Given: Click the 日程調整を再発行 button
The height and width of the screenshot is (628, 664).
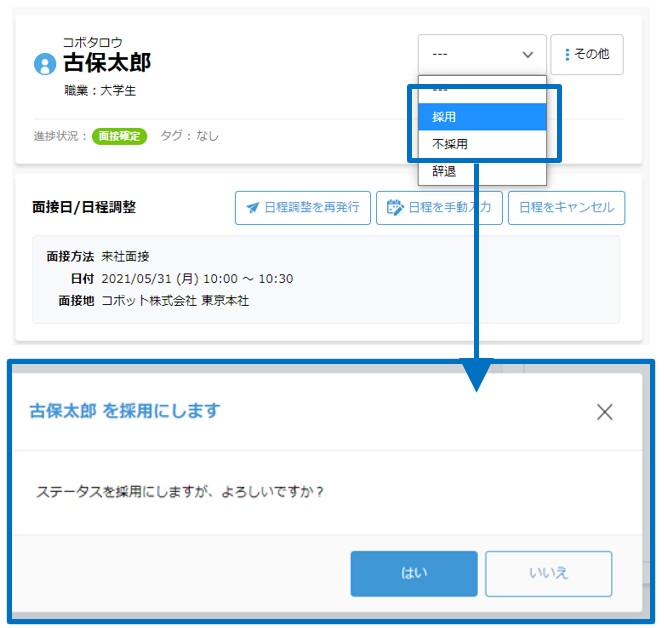Looking at the screenshot, I should point(303,207).
